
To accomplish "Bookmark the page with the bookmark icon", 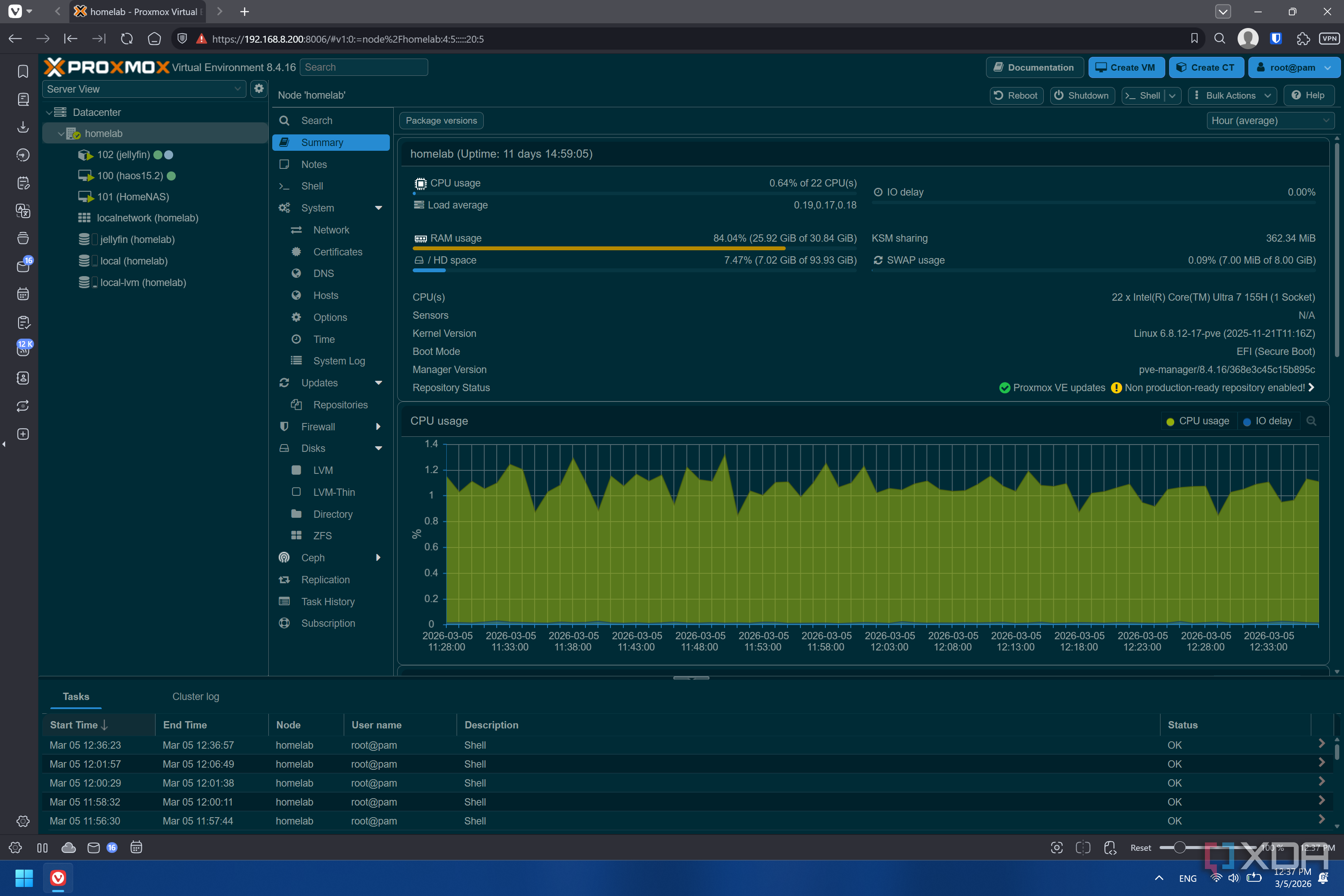I will pyautogui.click(x=1194, y=39).
